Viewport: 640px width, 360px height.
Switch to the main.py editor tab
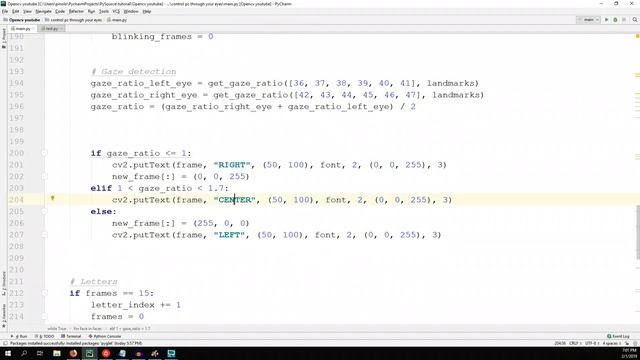point(22,29)
